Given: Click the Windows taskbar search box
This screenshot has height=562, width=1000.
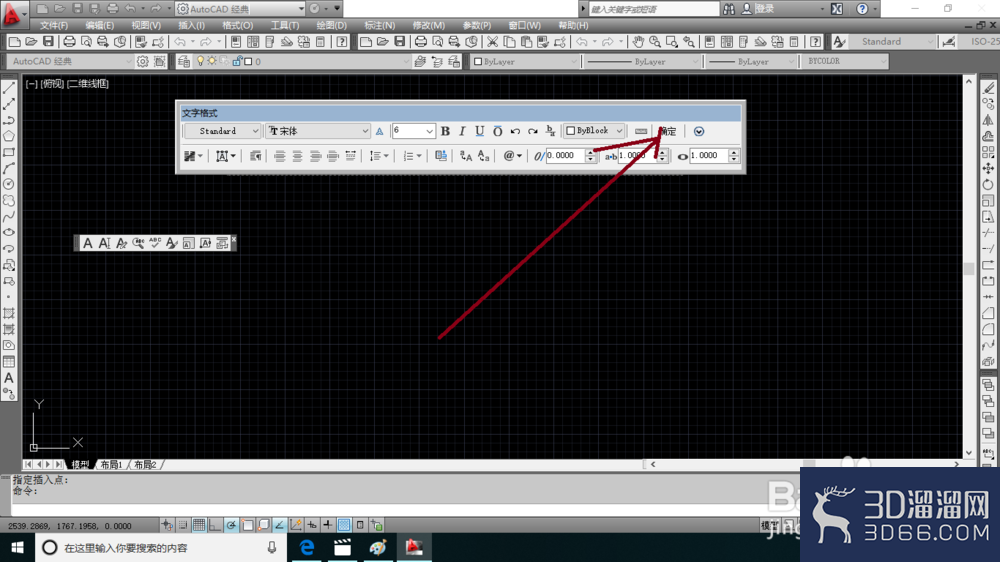Looking at the screenshot, I should (159, 547).
